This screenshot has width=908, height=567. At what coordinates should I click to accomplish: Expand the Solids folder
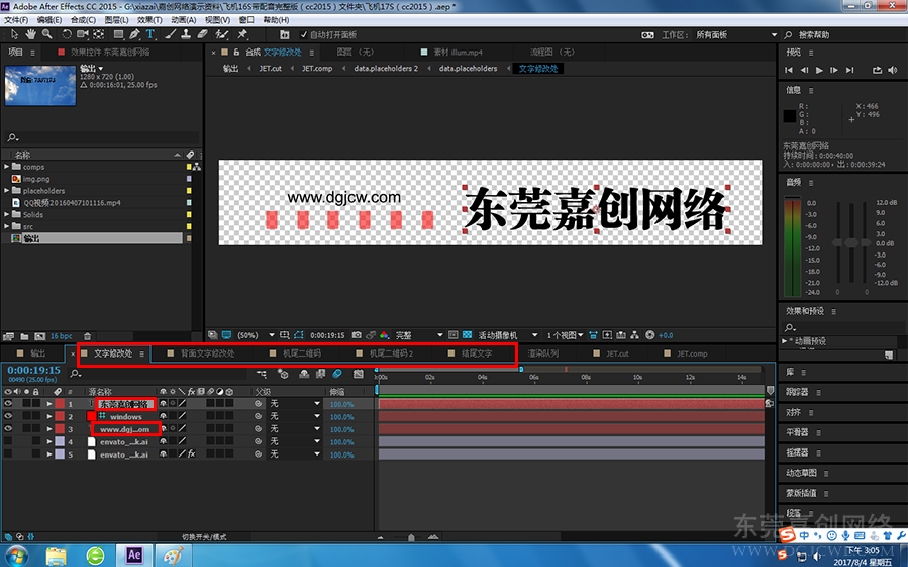click(x=6, y=214)
